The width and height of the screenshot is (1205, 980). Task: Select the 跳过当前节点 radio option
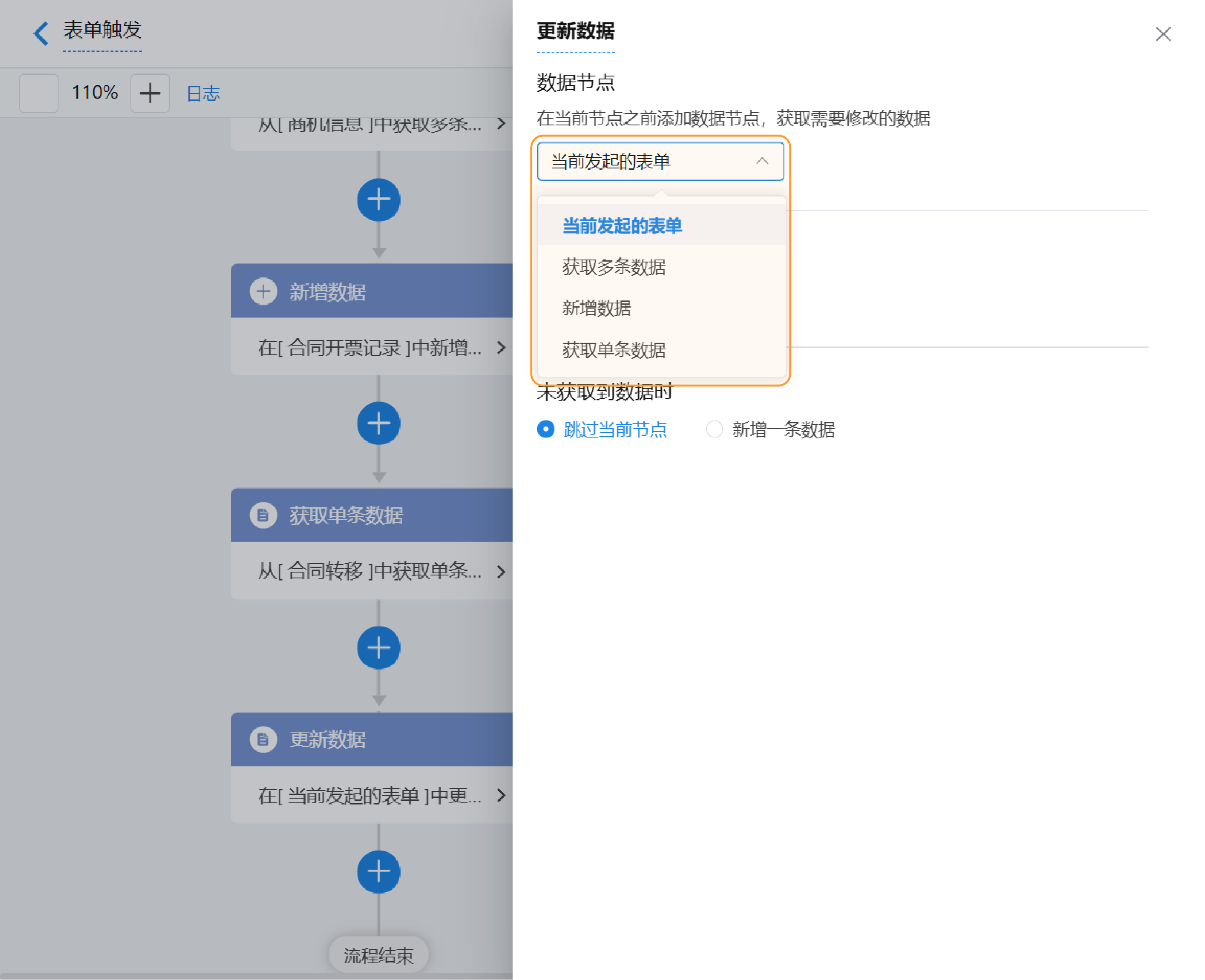(x=546, y=429)
